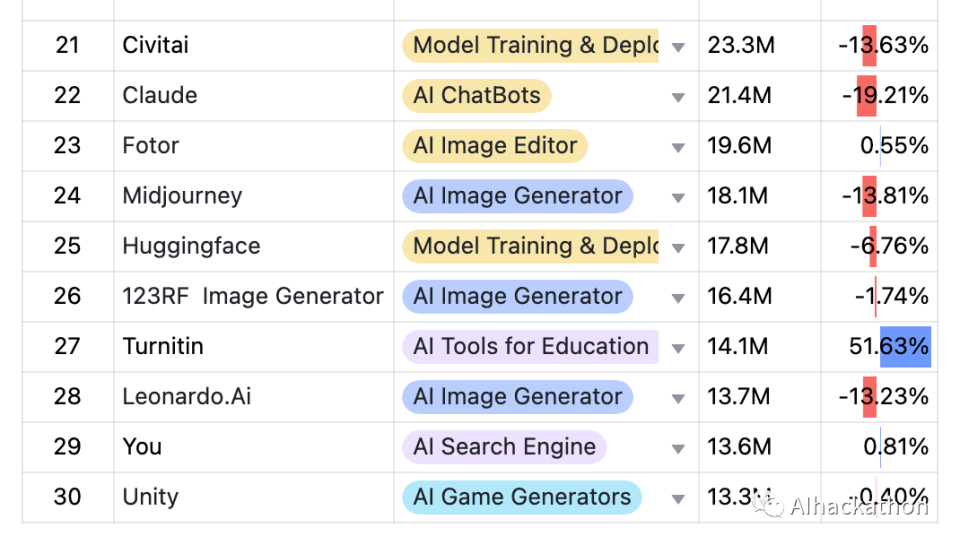Screen dimensions: 960x545
Task: Click the AI Tools for Education tag
Action: tap(530, 347)
